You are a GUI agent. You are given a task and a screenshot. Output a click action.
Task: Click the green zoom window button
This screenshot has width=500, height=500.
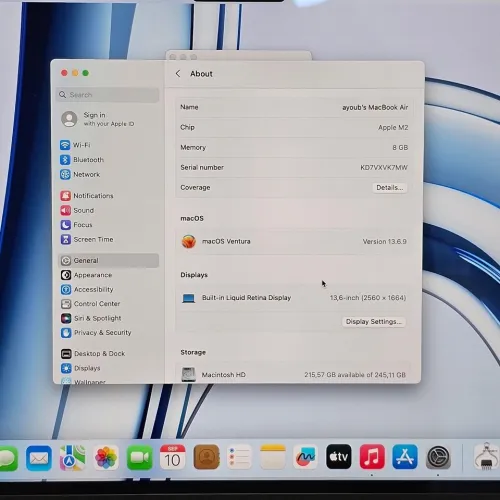pos(86,73)
